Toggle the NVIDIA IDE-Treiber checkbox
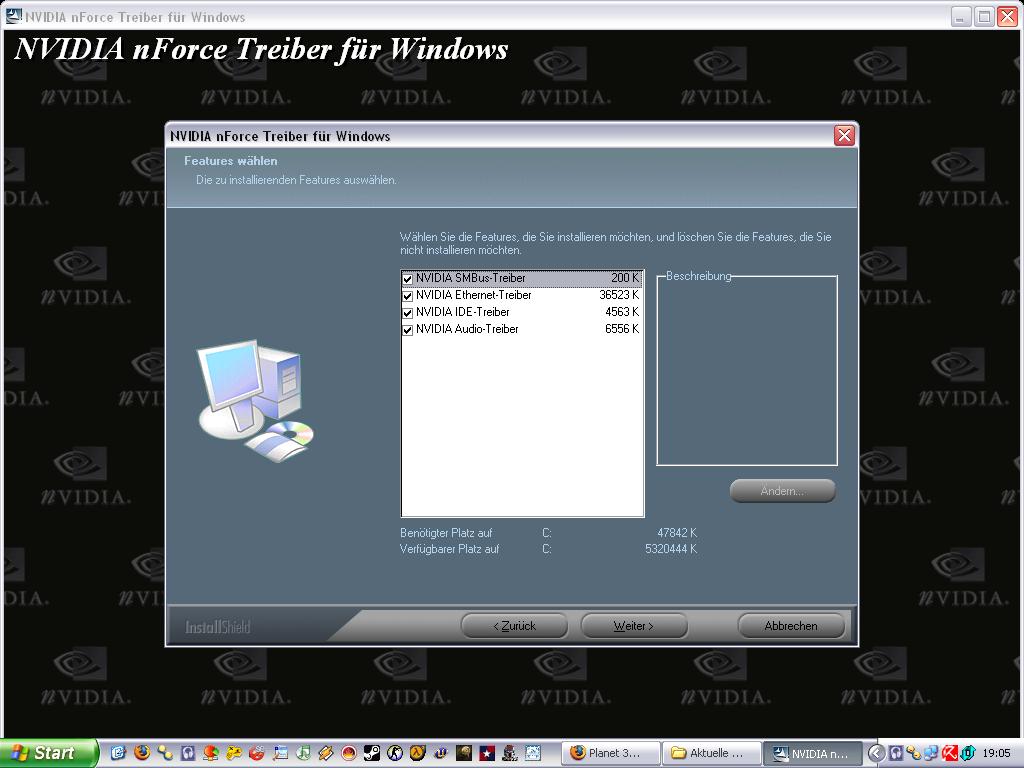The height and width of the screenshot is (768, 1024). [408, 313]
